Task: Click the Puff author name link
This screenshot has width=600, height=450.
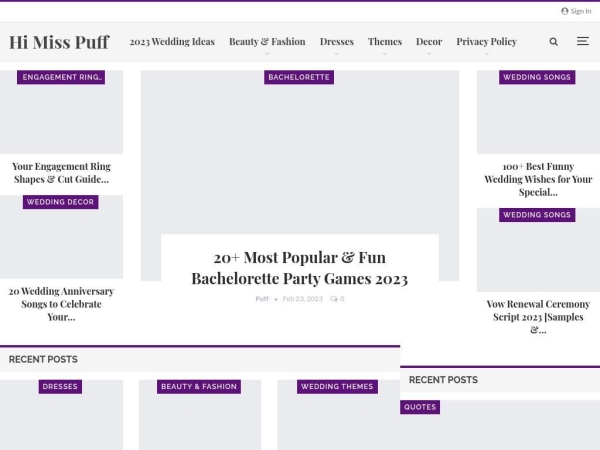Action: pos(262,299)
